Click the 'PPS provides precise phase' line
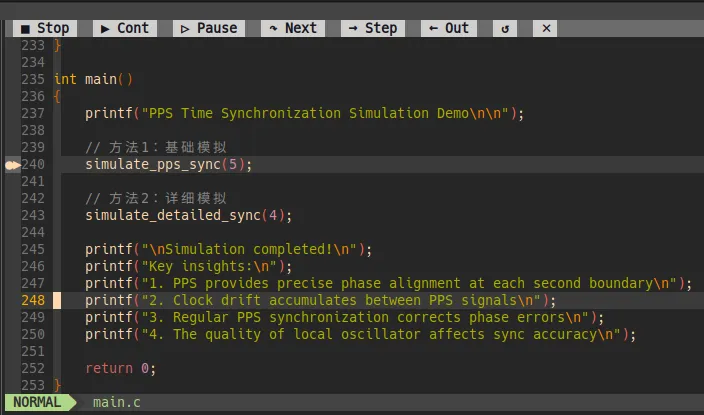 [x=388, y=283]
